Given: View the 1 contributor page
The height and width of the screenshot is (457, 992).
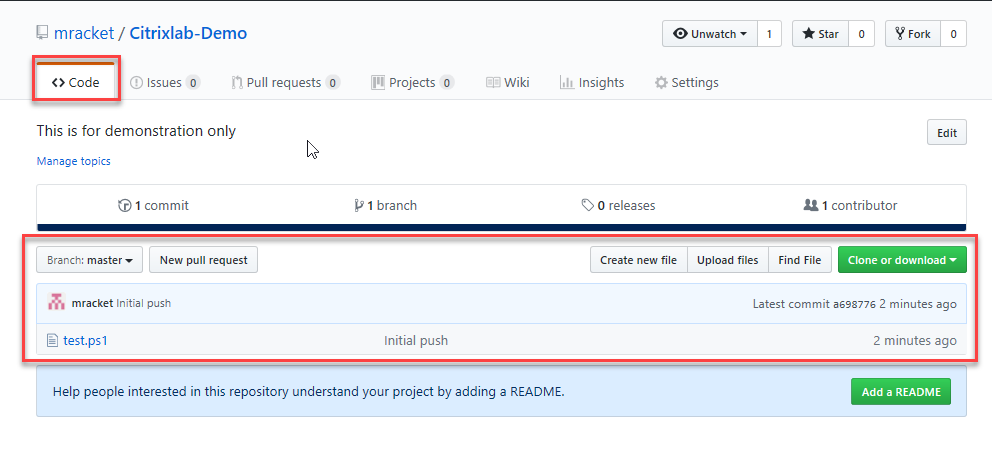Looking at the screenshot, I should pos(850,206).
